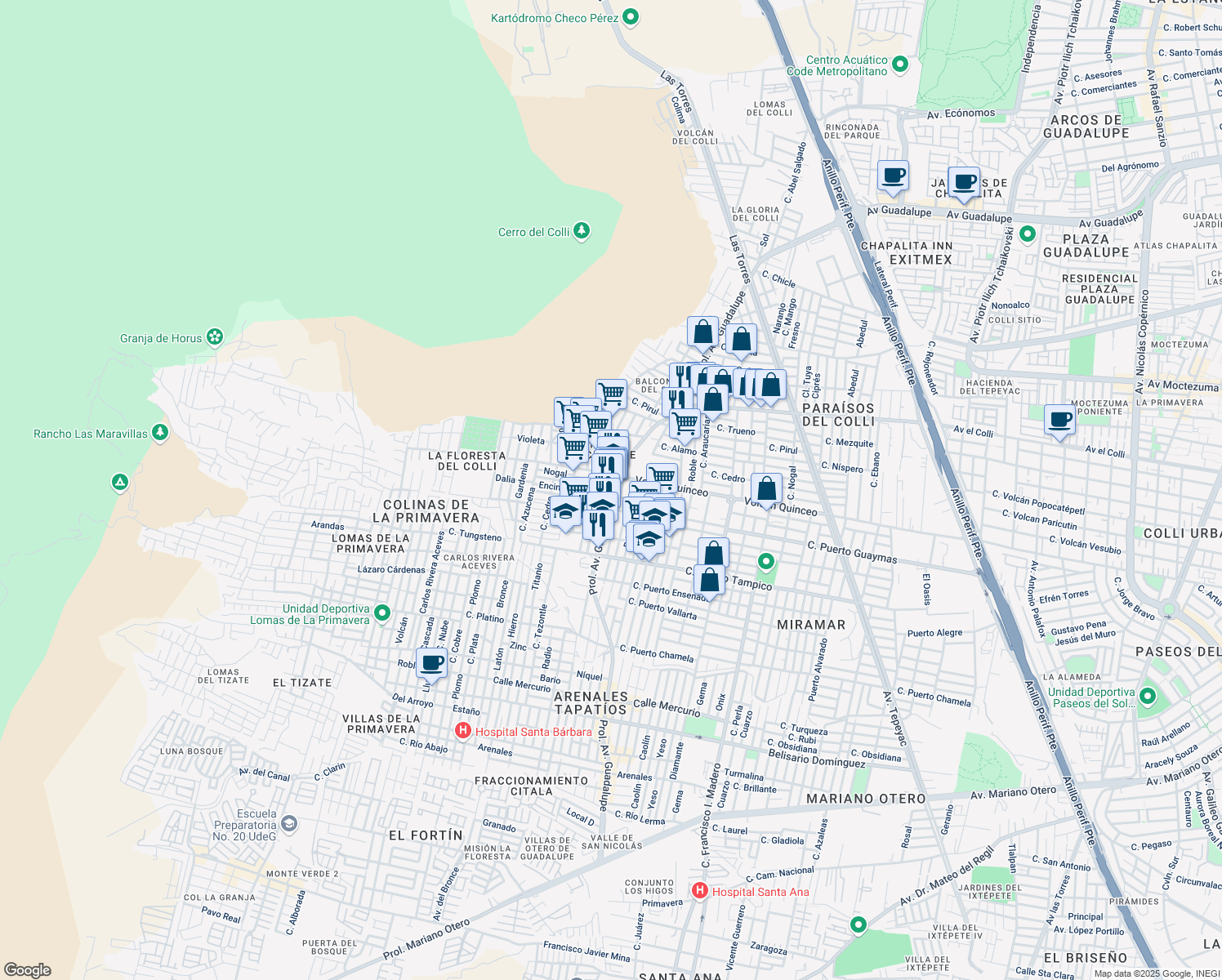Open shopping bag pin left of Paraísos del Colli
Viewport: 1222px width, 980px height.
coord(770,387)
